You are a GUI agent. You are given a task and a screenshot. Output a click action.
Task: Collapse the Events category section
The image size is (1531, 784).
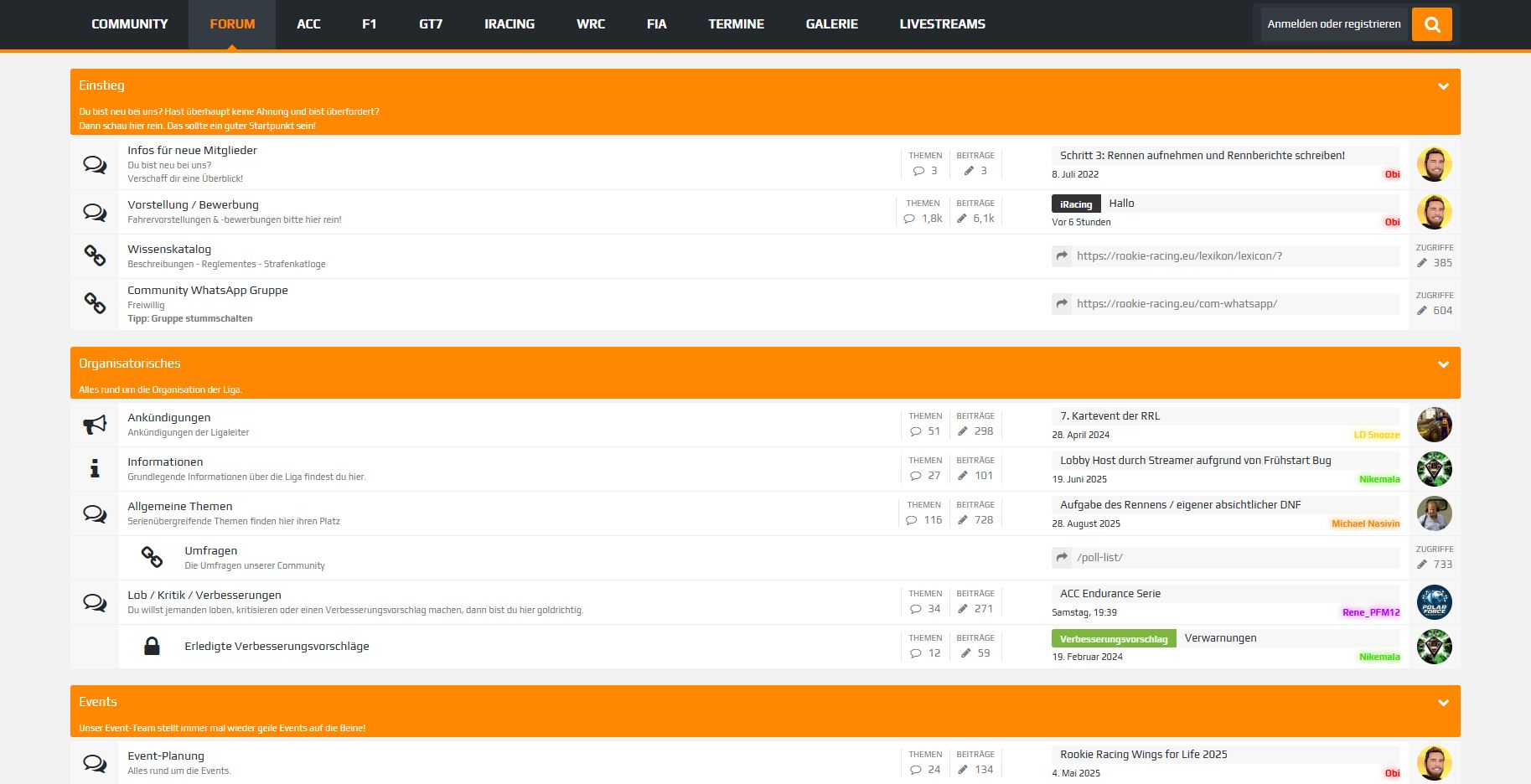coord(1443,703)
